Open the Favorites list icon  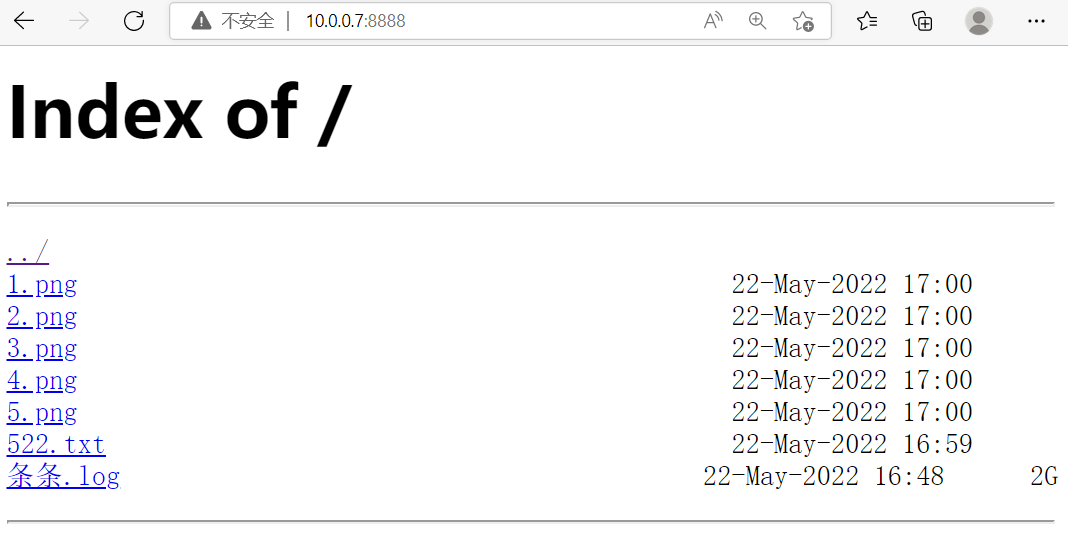867,21
